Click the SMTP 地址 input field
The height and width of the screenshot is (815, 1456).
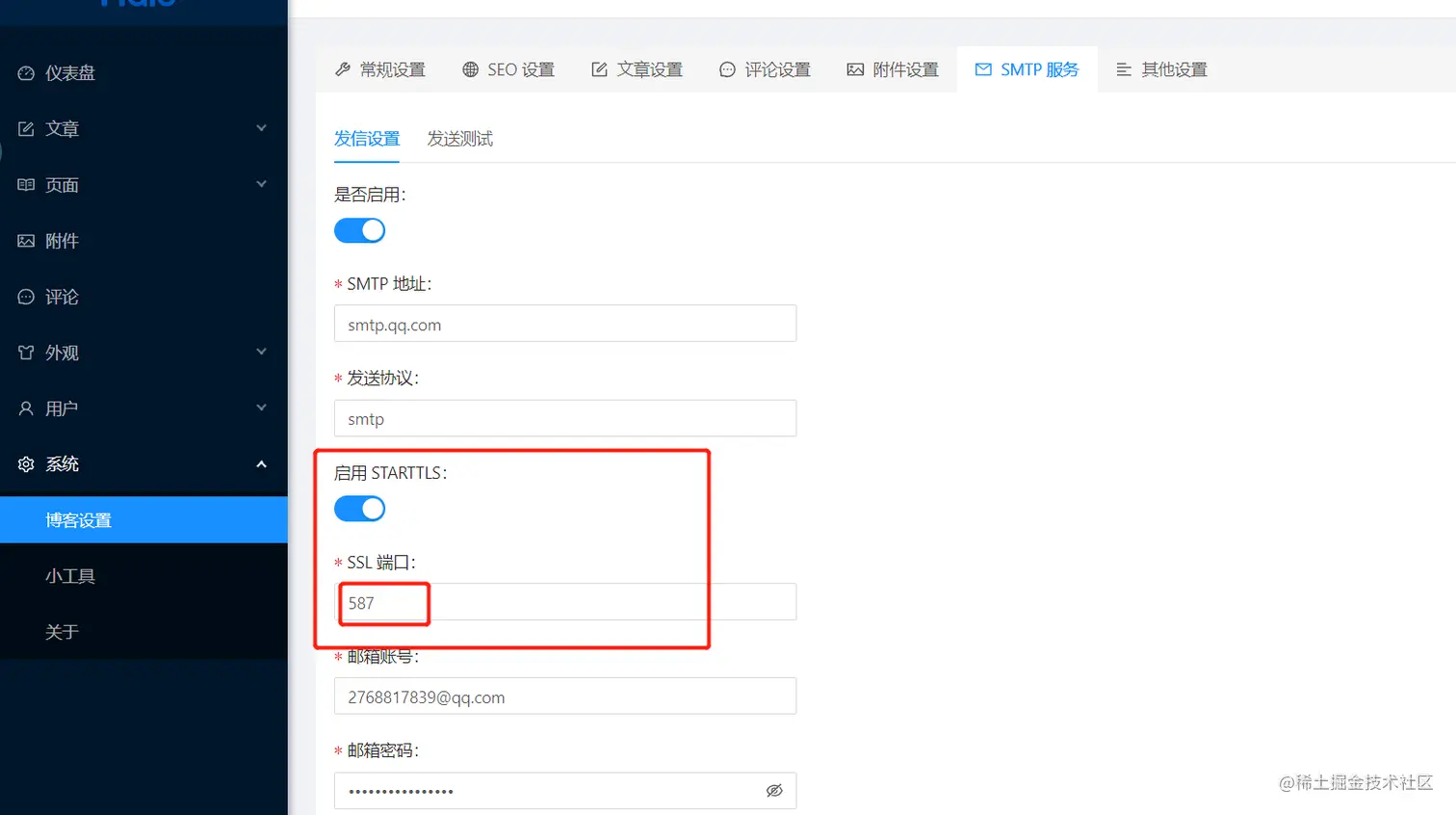(565, 324)
